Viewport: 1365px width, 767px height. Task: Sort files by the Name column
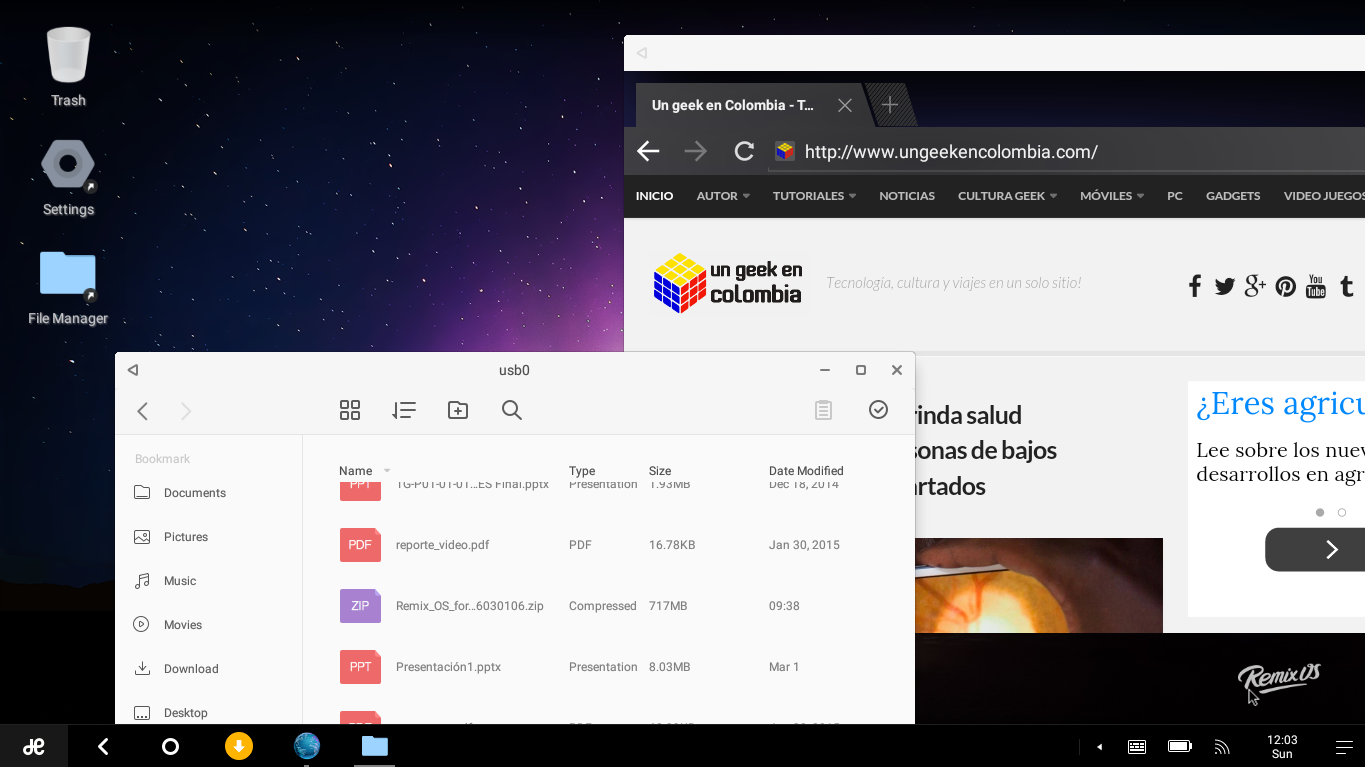coord(355,471)
